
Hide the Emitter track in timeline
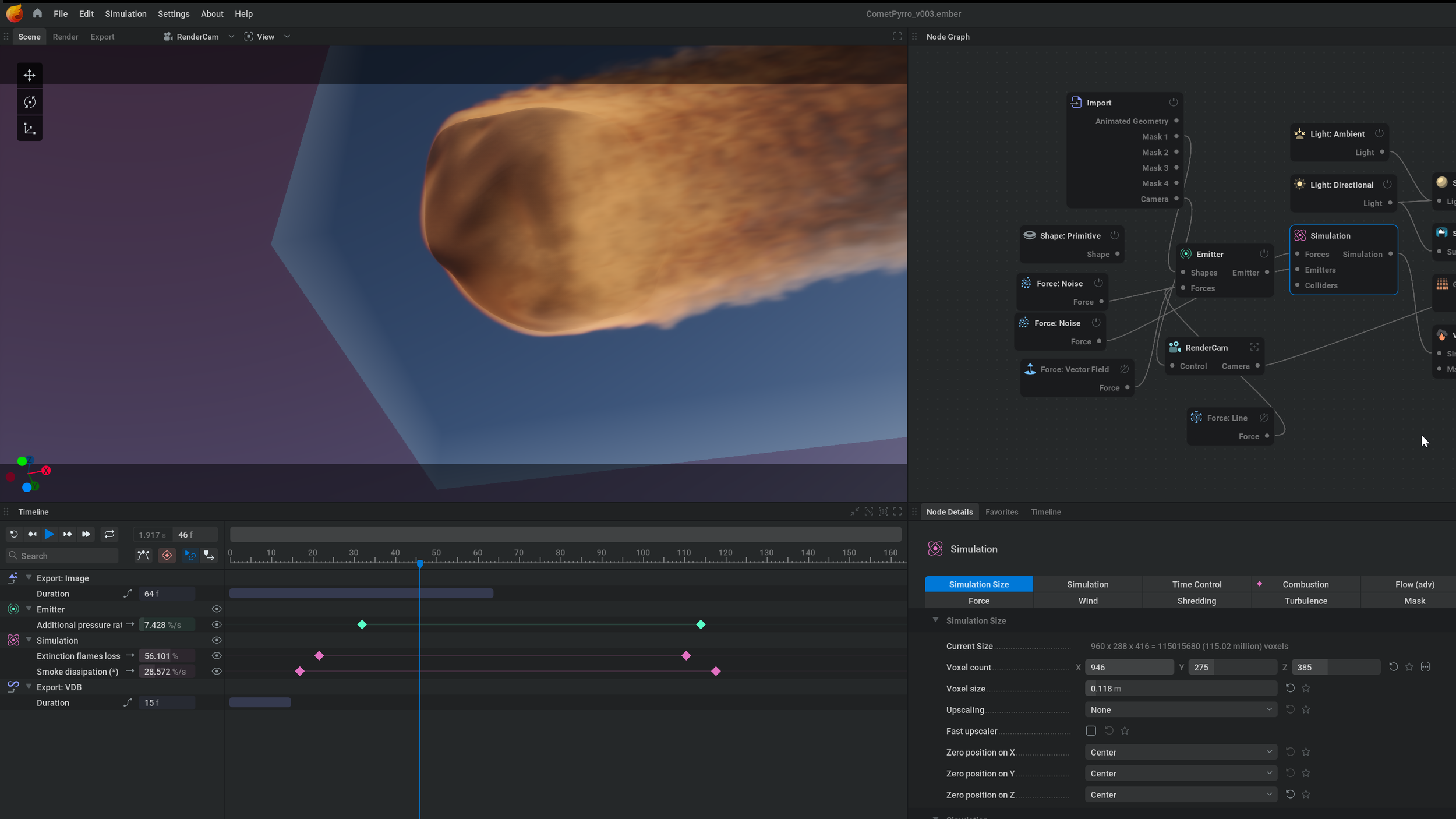(217, 609)
